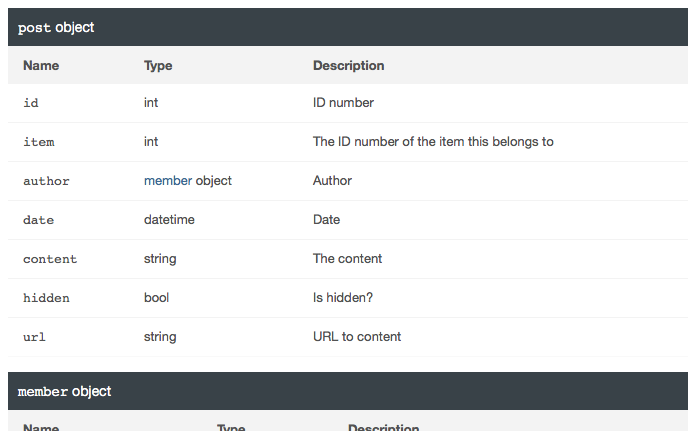Select the date field name

coord(39,220)
